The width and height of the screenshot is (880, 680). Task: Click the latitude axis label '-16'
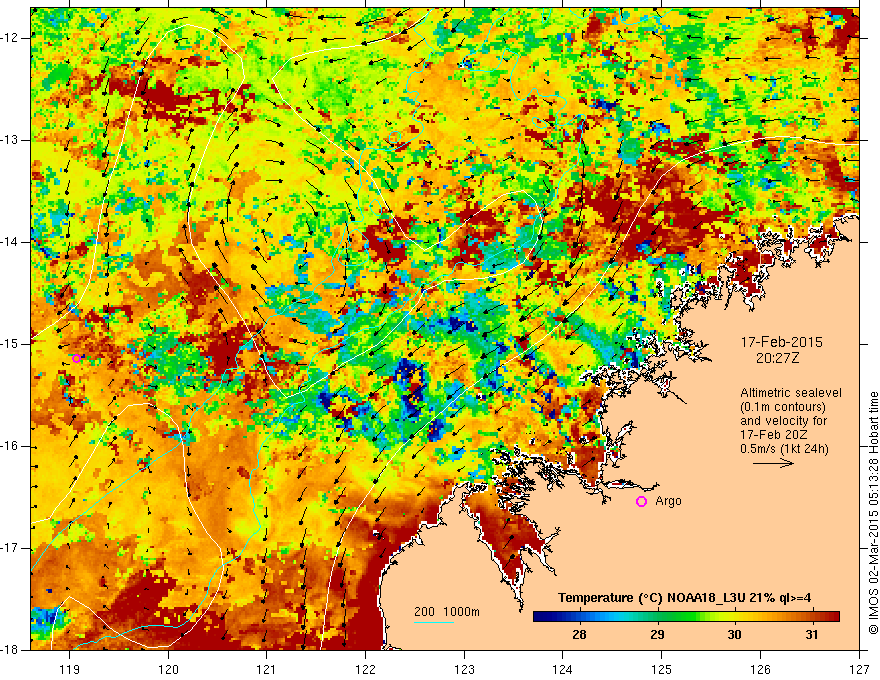[x=10, y=446]
